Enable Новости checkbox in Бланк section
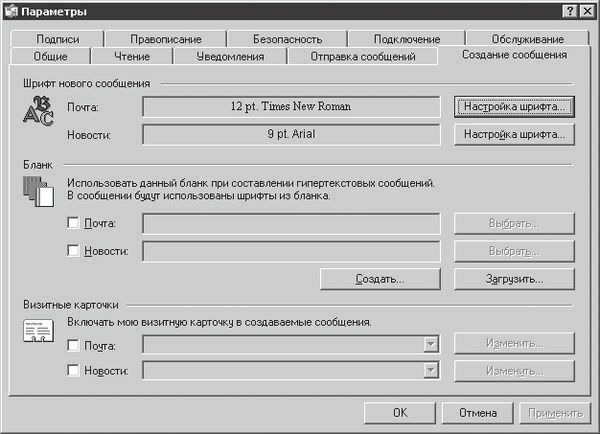Viewport: 600px width, 434px height. click(x=73, y=250)
